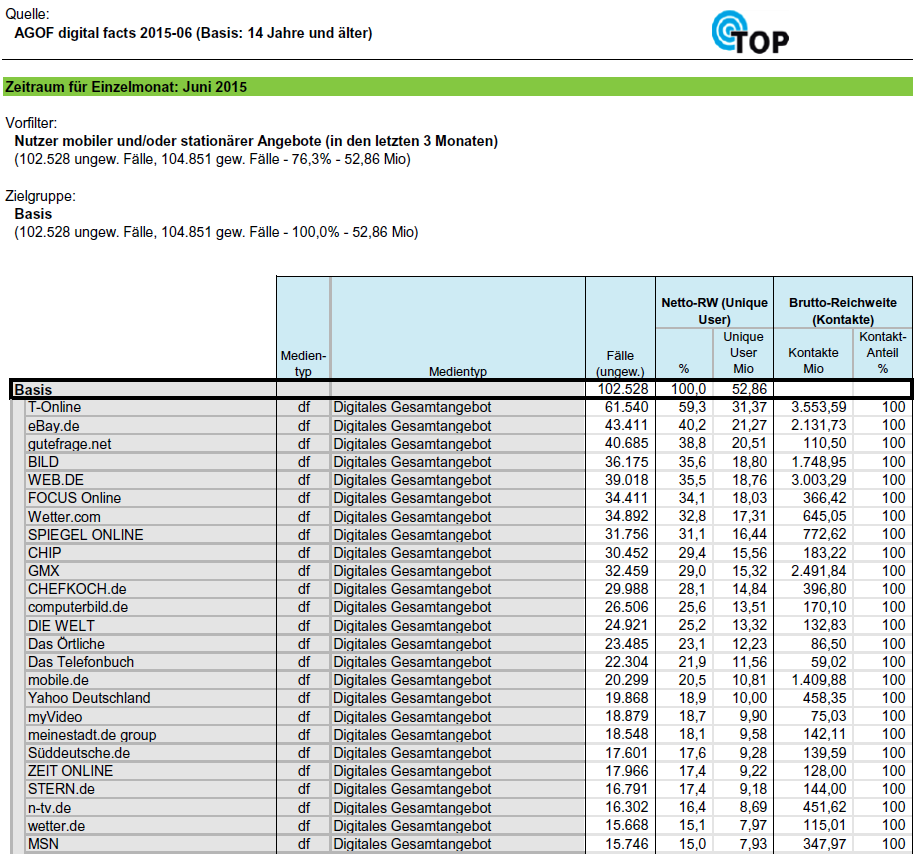Click the Süddeutsche.de row name
The height and width of the screenshot is (854, 915).
[x=79, y=754]
